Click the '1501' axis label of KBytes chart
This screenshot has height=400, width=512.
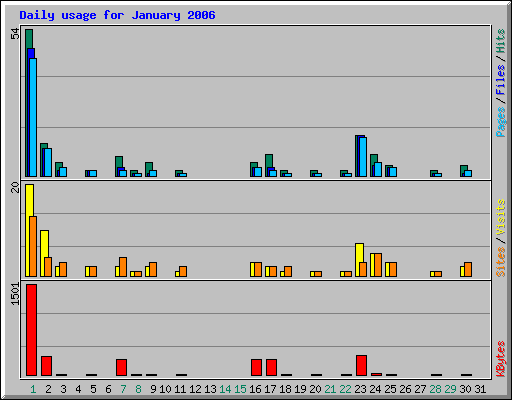click(15, 294)
